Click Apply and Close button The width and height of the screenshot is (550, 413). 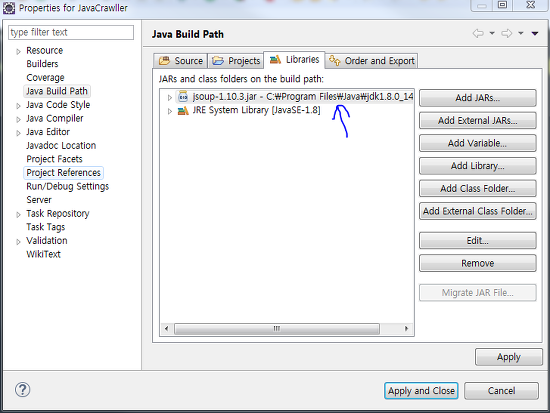(421, 391)
